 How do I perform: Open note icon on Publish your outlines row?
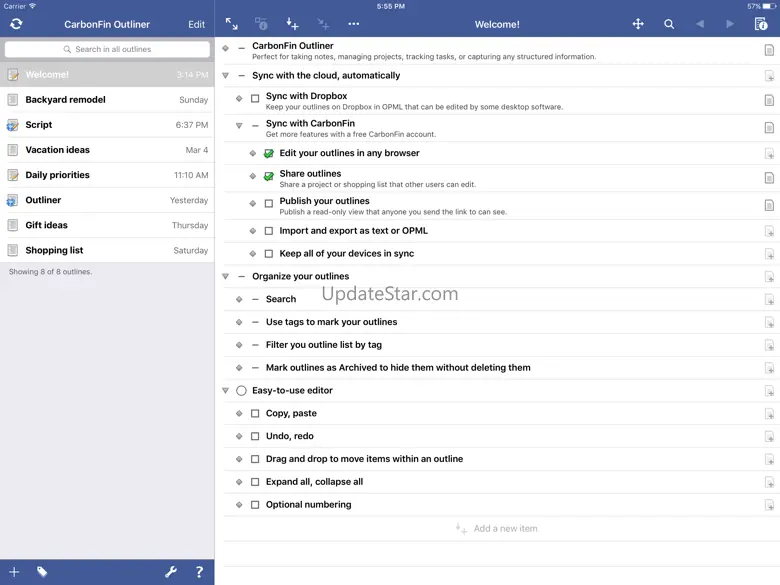769,205
